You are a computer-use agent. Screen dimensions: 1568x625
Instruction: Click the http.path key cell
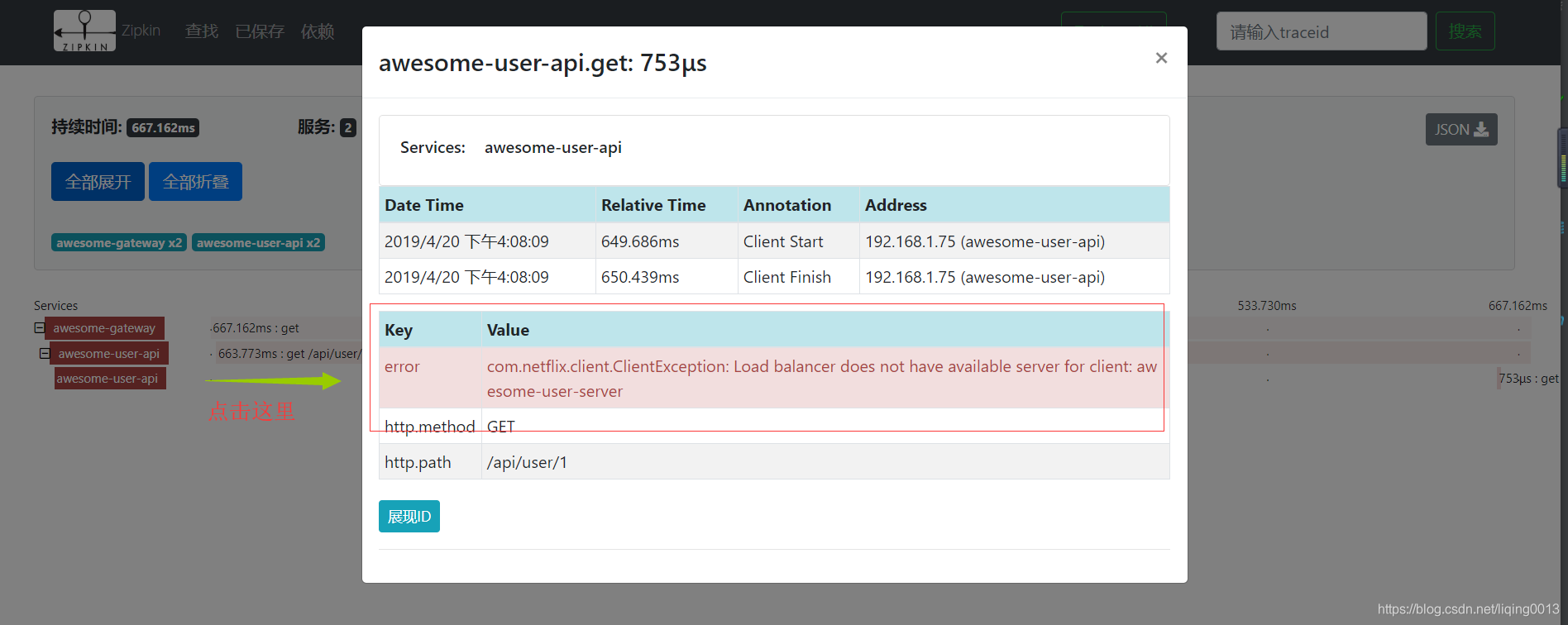point(430,462)
